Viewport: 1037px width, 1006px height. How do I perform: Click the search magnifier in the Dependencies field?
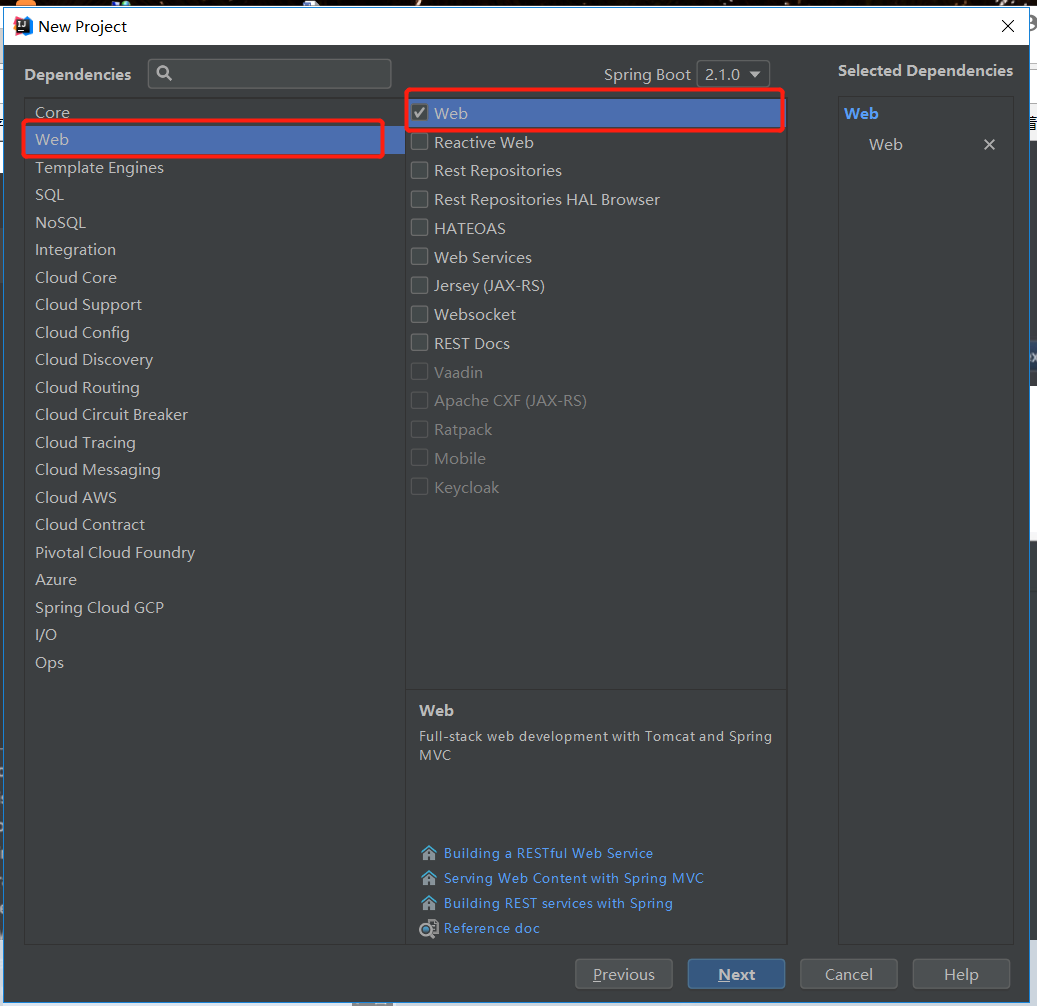pos(164,73)
